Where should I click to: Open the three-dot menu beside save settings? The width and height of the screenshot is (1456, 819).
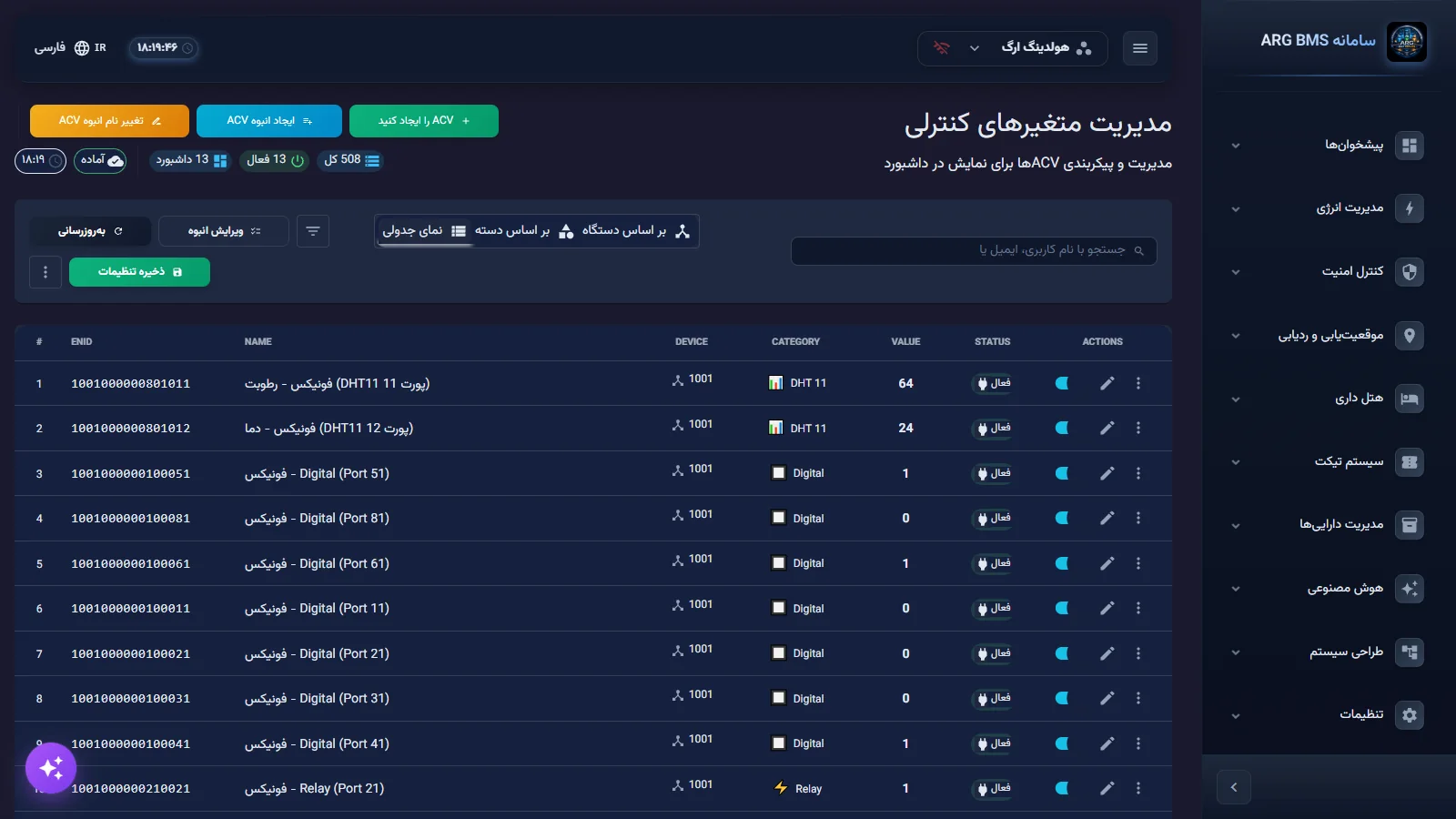pos(45,272)
